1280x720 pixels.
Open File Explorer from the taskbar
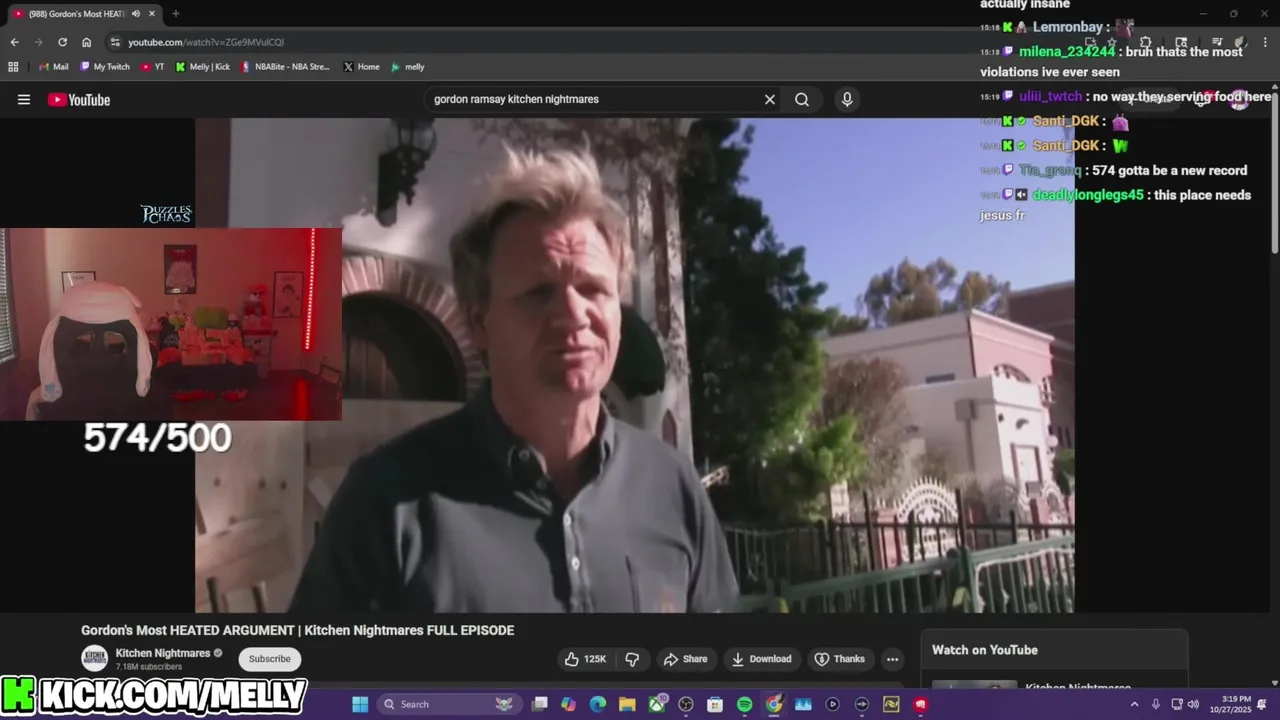tap(627, 704)
